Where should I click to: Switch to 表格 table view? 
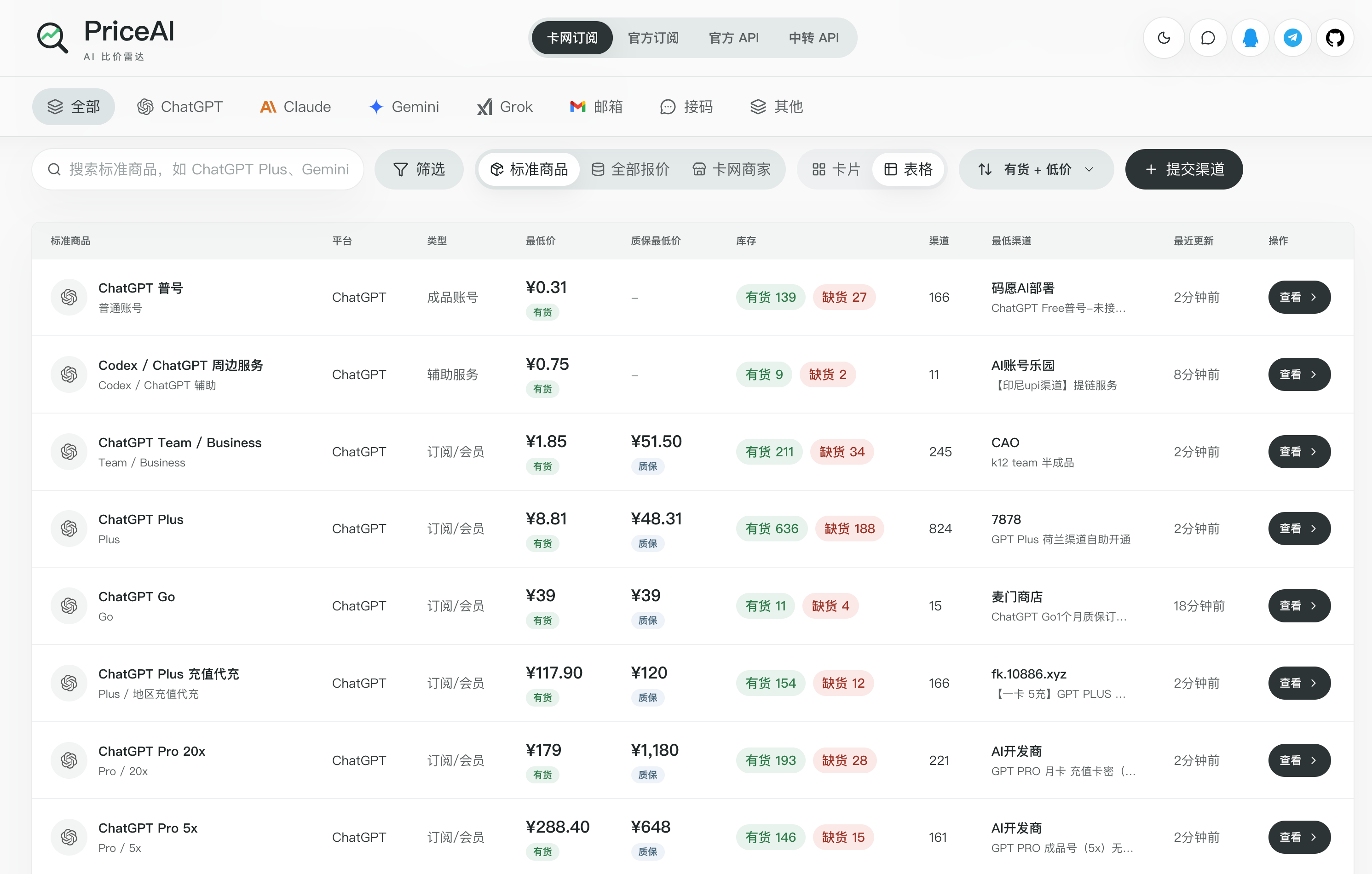coord(908,169)
